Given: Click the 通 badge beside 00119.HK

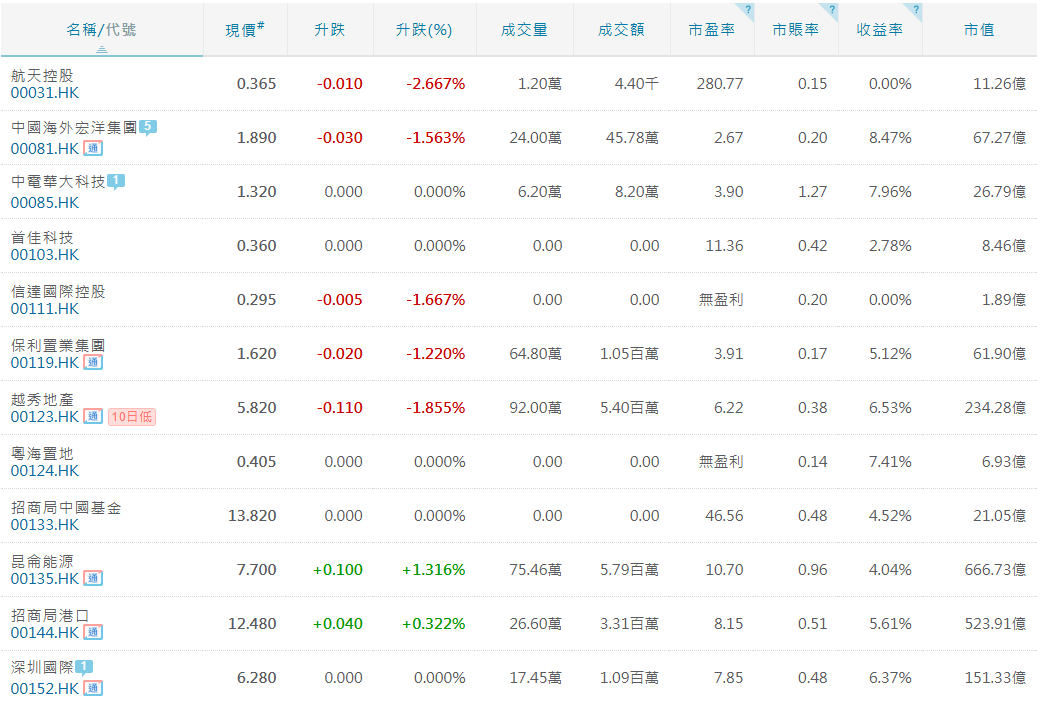Looking at the screenshot, I should [x=93, y=363].
